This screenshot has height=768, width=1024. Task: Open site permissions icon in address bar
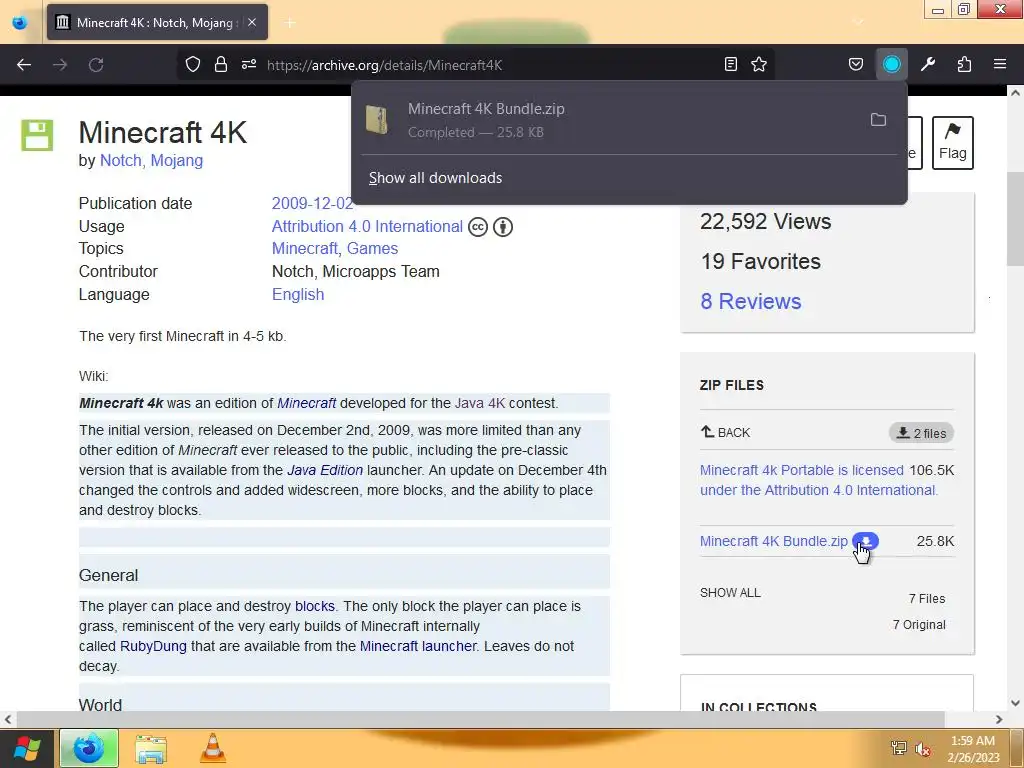[x=249, y=65]
